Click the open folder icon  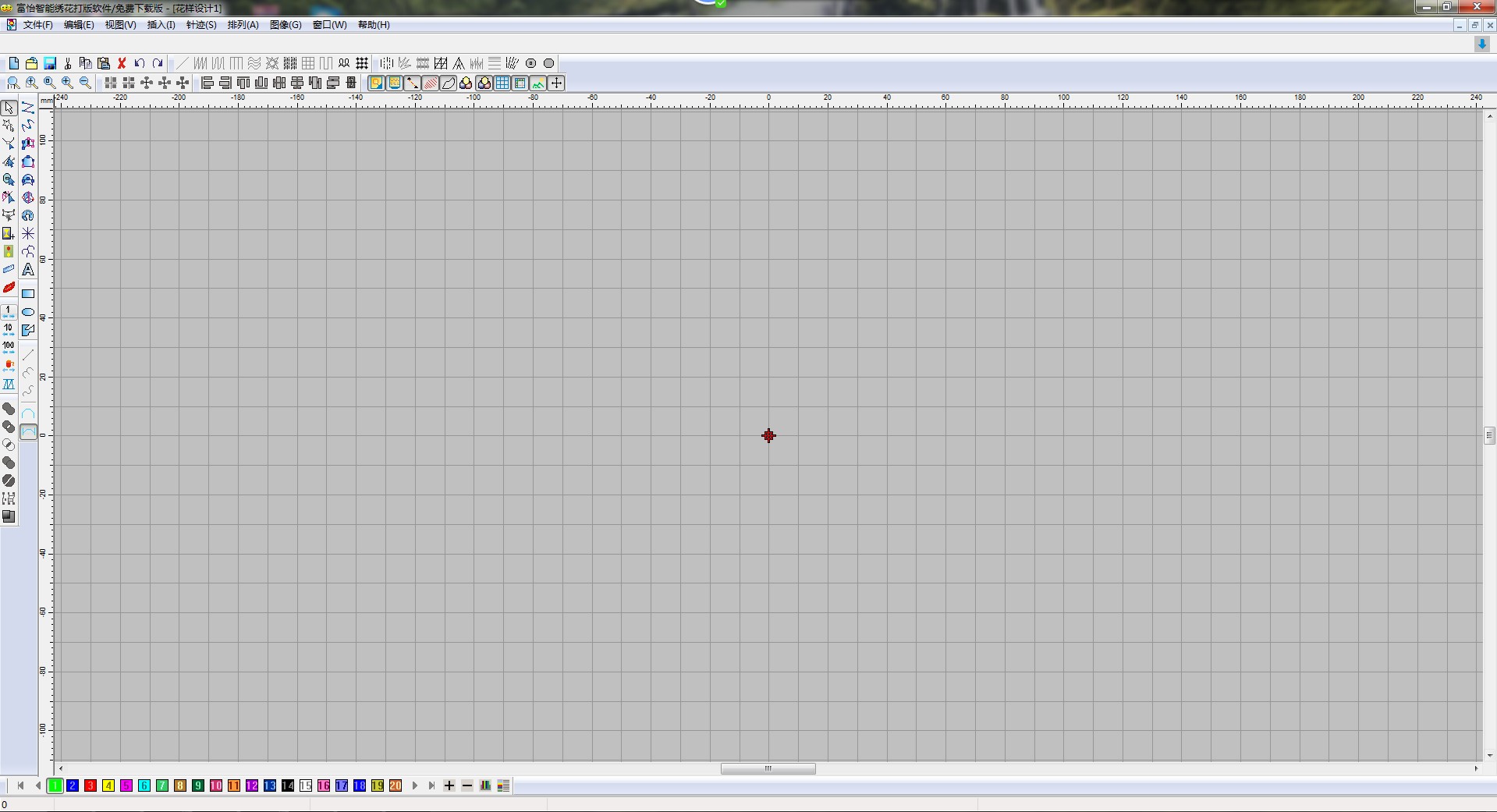pyautogui.click(x=32, y=63)
